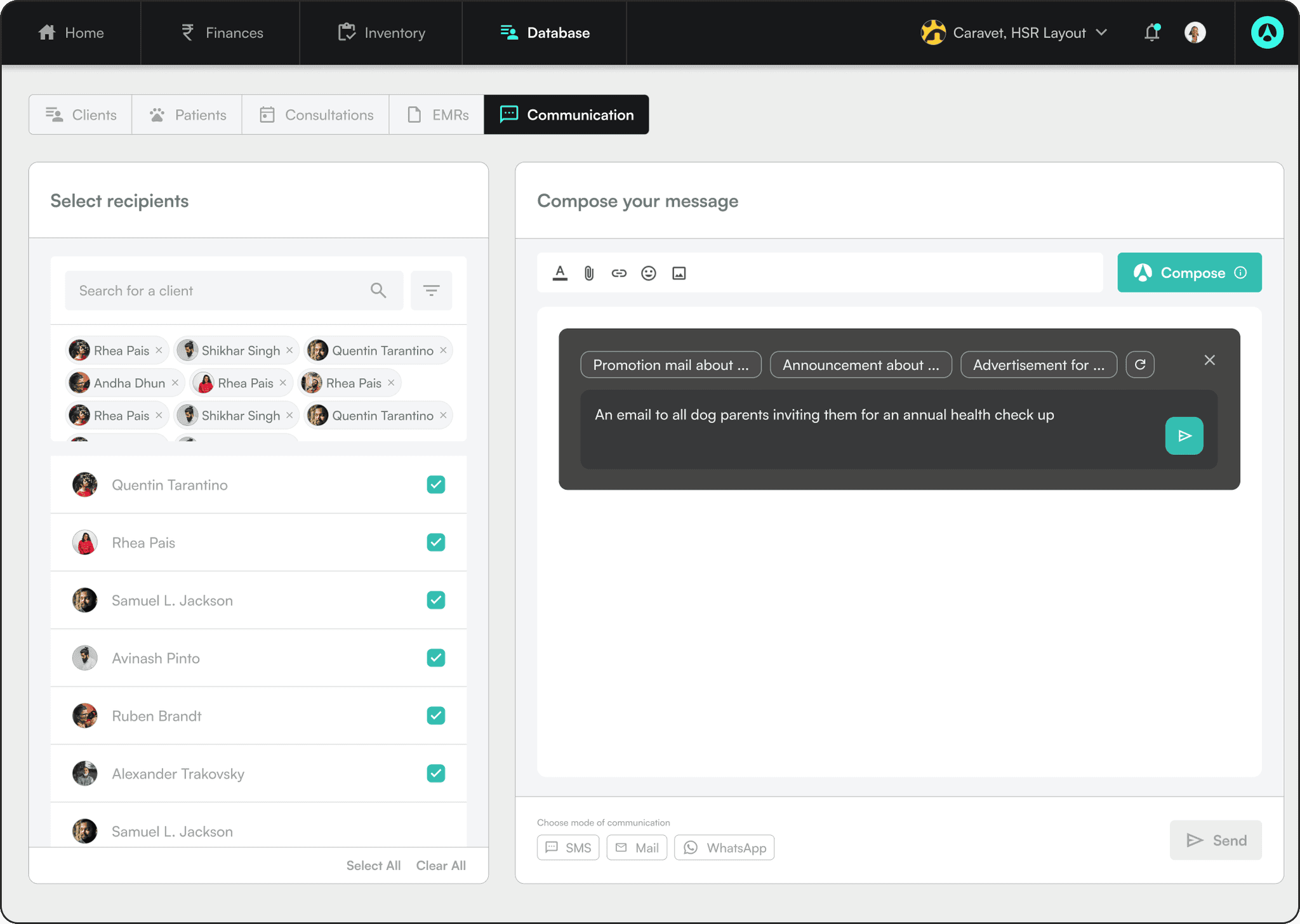Image resolution: width=1300 pixels, height=924 pixels.
Task: Click the insert image icon
Action: coord(679,273)
